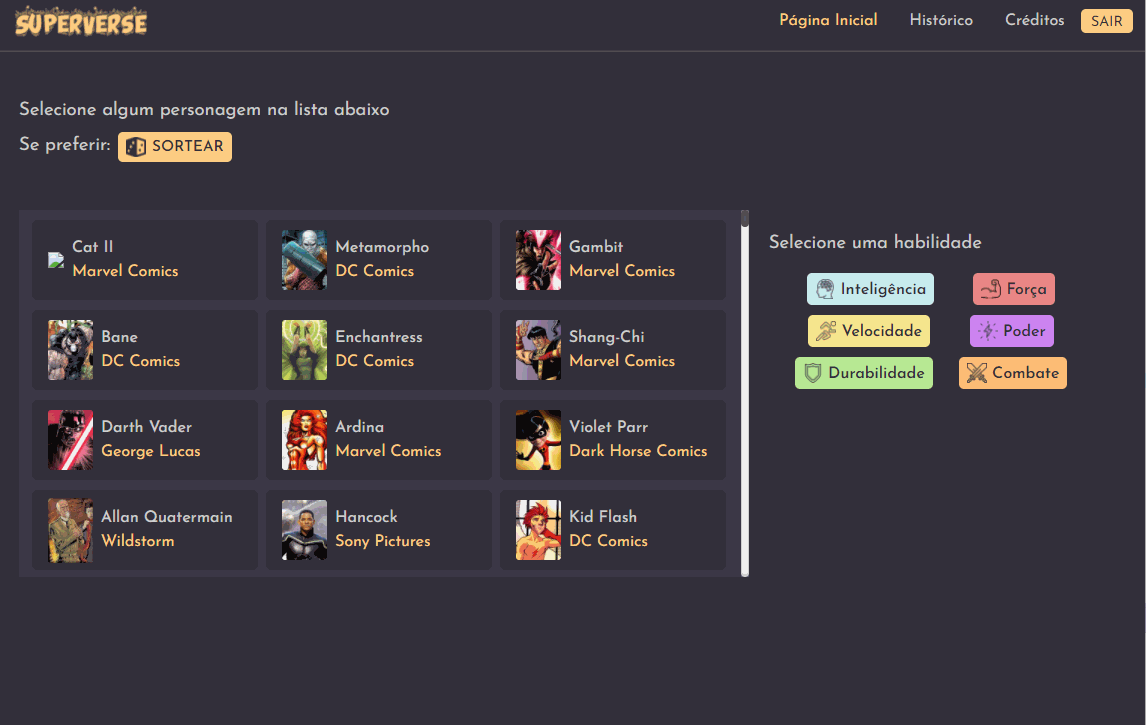This screenshot has width=1146, height=725.
Task: Open the Créditos page
Action: point(1034,20)
